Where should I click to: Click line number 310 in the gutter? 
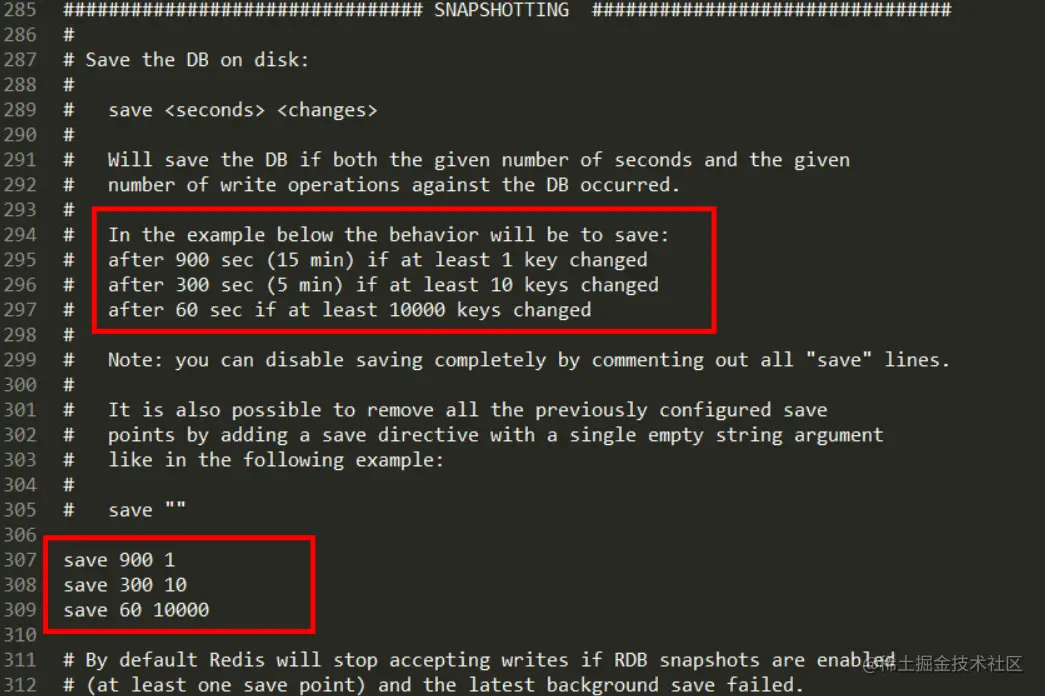click(x=20, y=635)
